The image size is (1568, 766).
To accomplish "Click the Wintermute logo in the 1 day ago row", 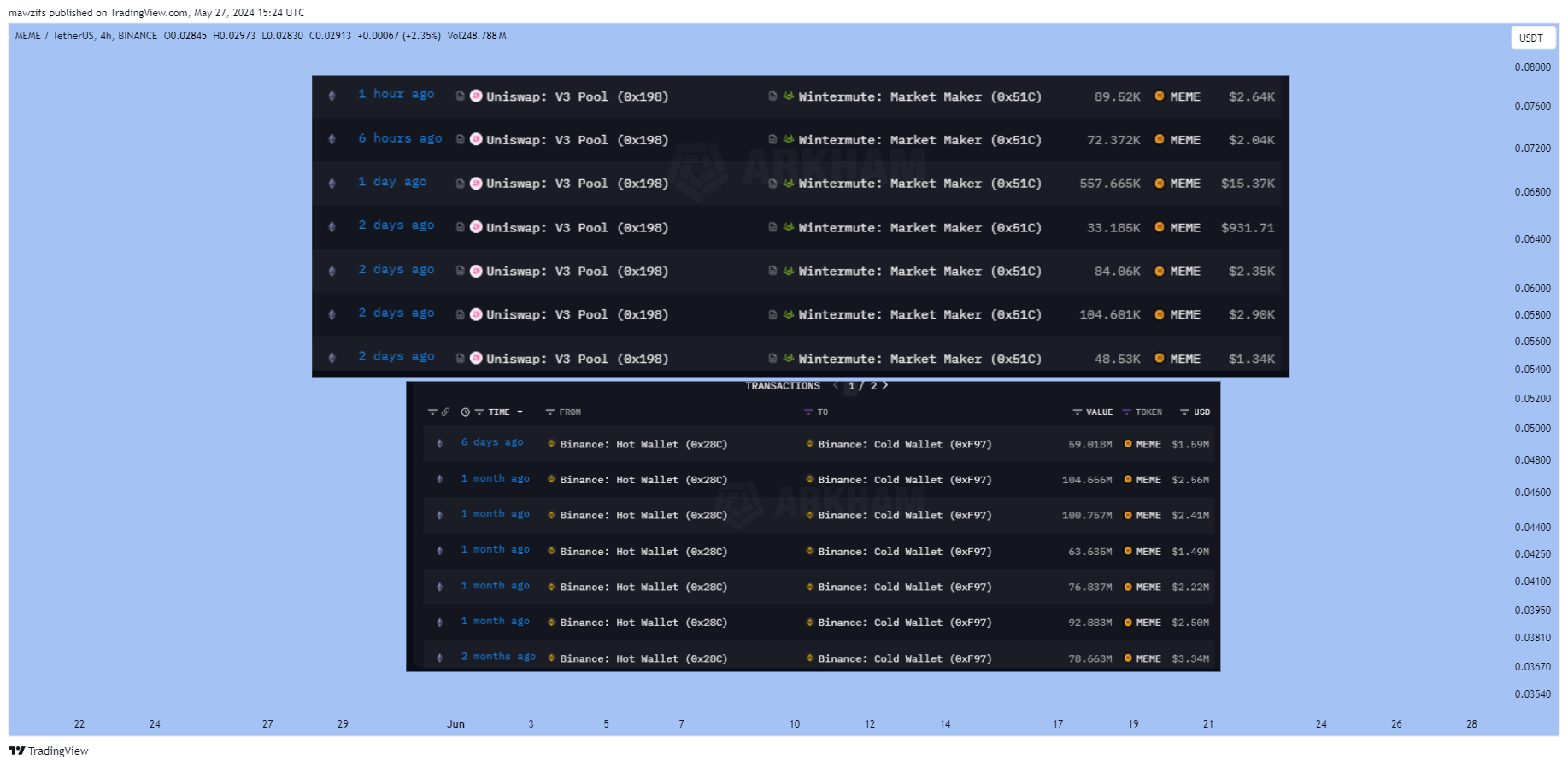I will [x=789, y=183].
